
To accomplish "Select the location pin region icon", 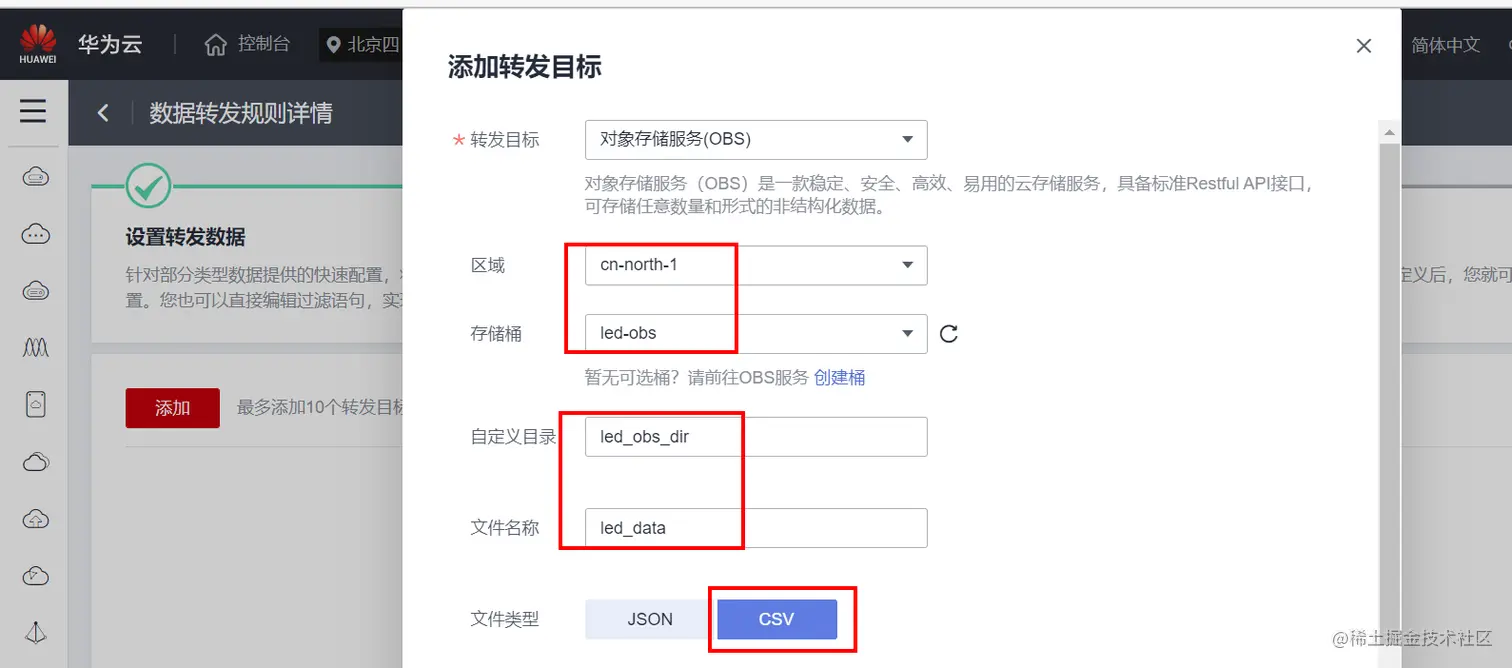I will [x=333, y=45].
